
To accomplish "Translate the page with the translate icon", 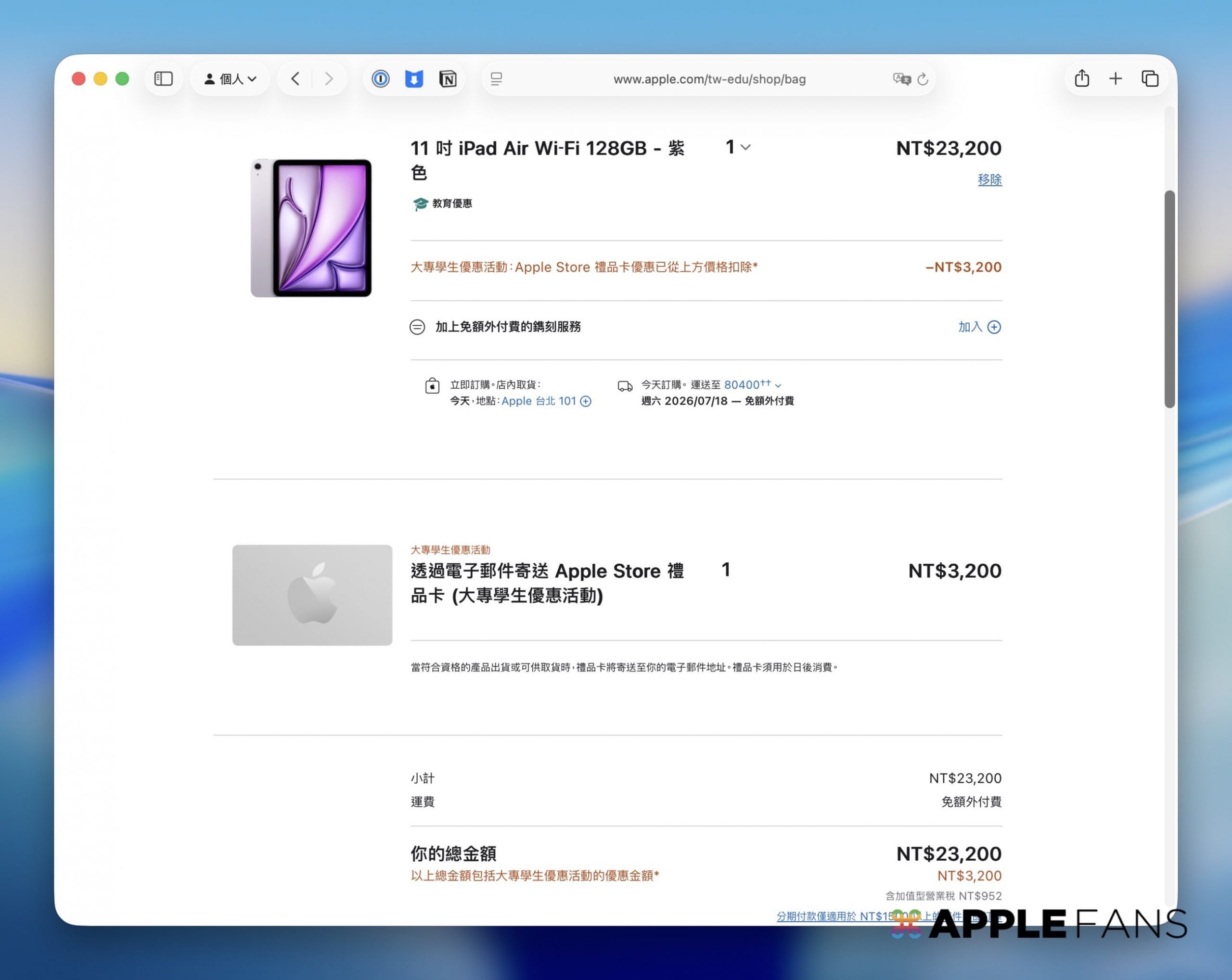I will pos(901,79).
